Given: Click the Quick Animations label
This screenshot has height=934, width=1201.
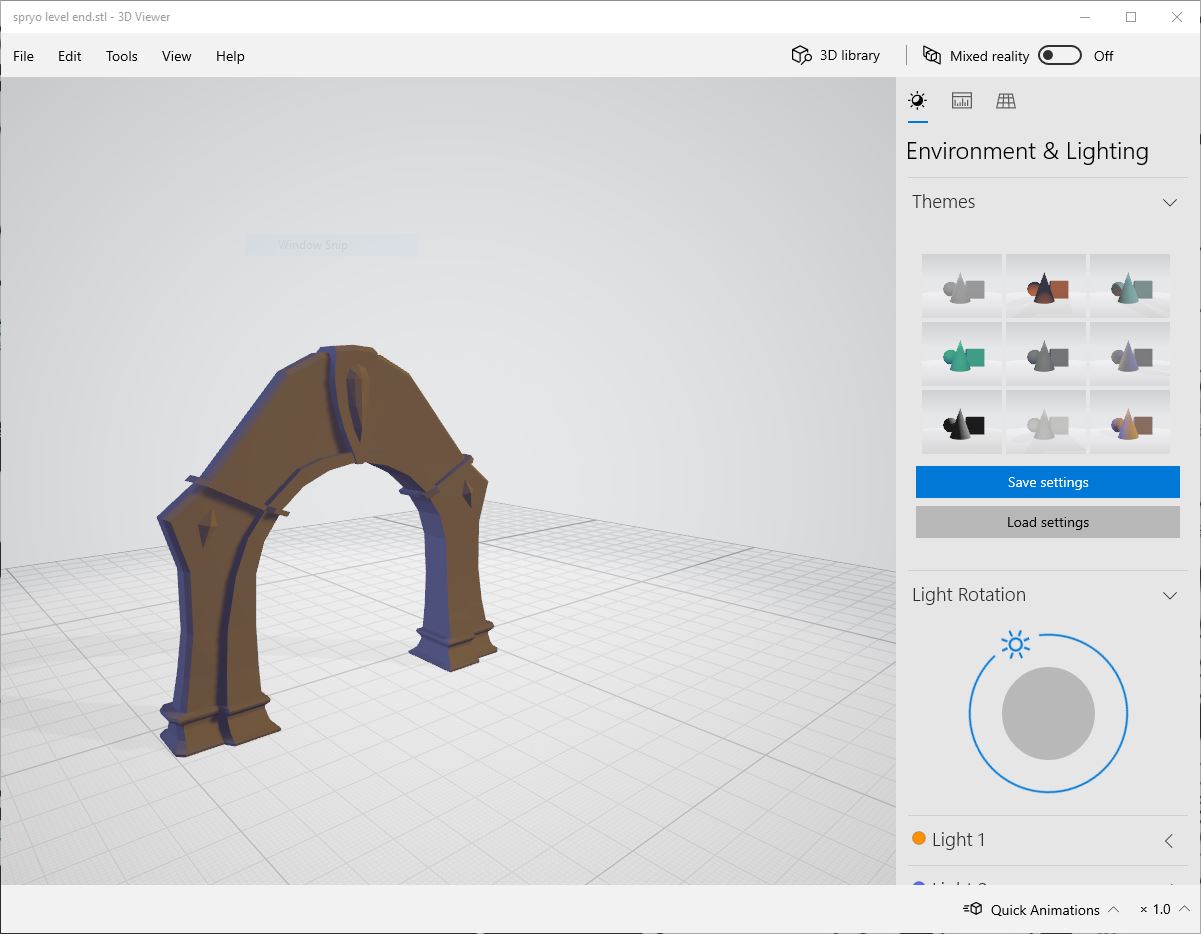Looking at the screenshot, I should (x=1045, y=910).
